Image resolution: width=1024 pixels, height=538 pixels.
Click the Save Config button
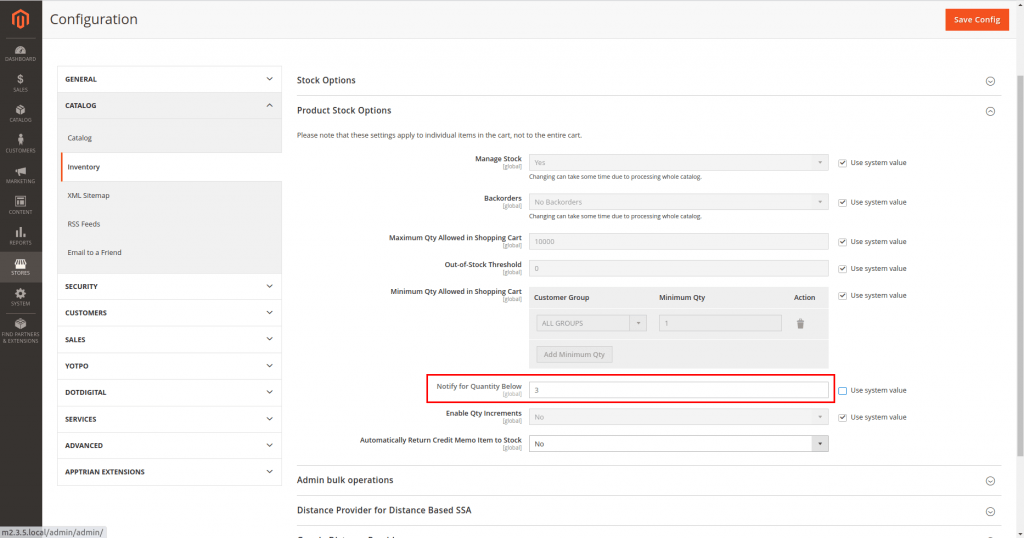point(977,20)
